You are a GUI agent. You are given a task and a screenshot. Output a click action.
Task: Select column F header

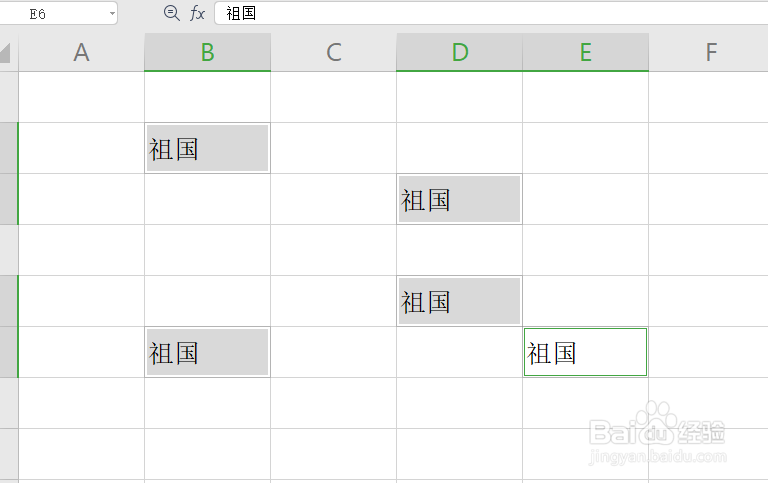click(x=709, y=52)
